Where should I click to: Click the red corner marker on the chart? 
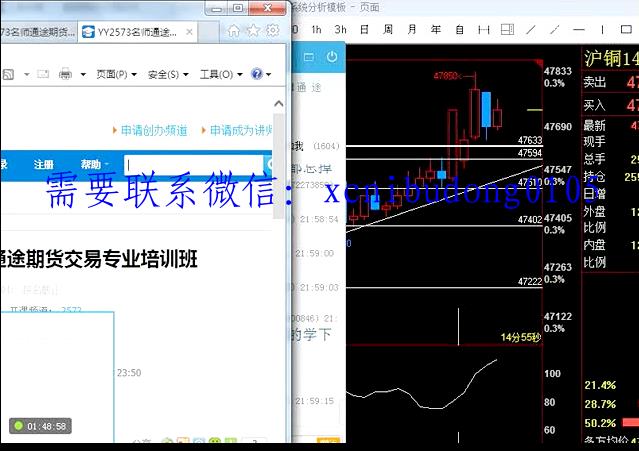point(539,64)
